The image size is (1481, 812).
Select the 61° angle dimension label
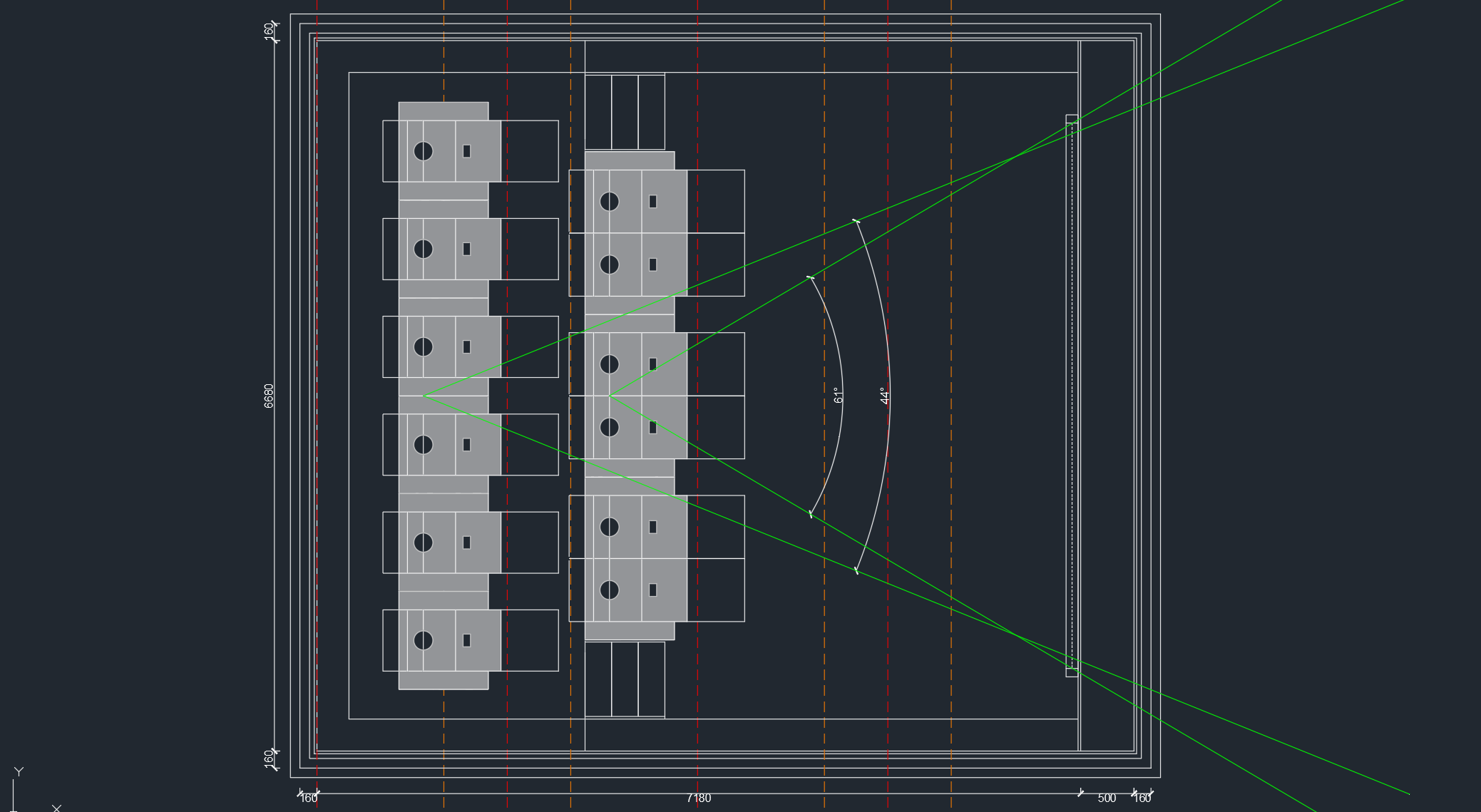(839, 396)
